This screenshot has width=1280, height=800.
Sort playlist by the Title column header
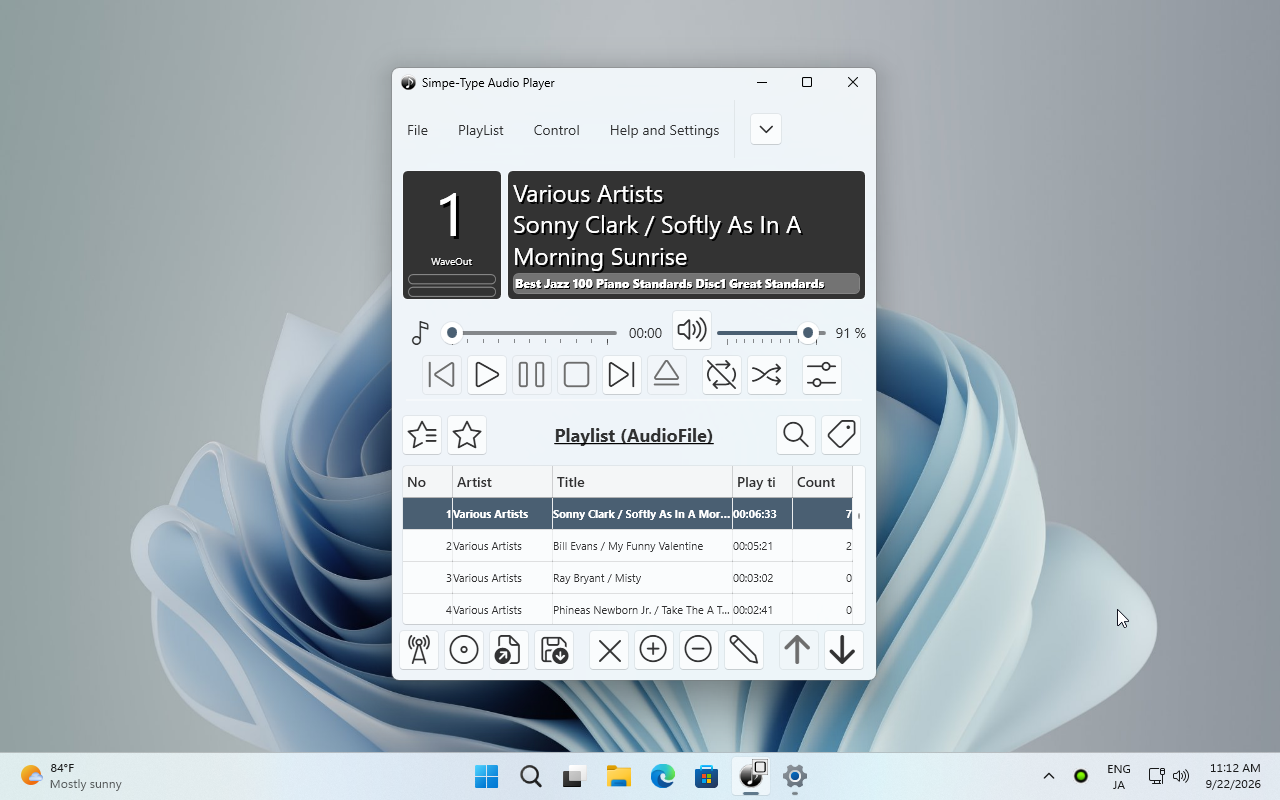point(643,482)
